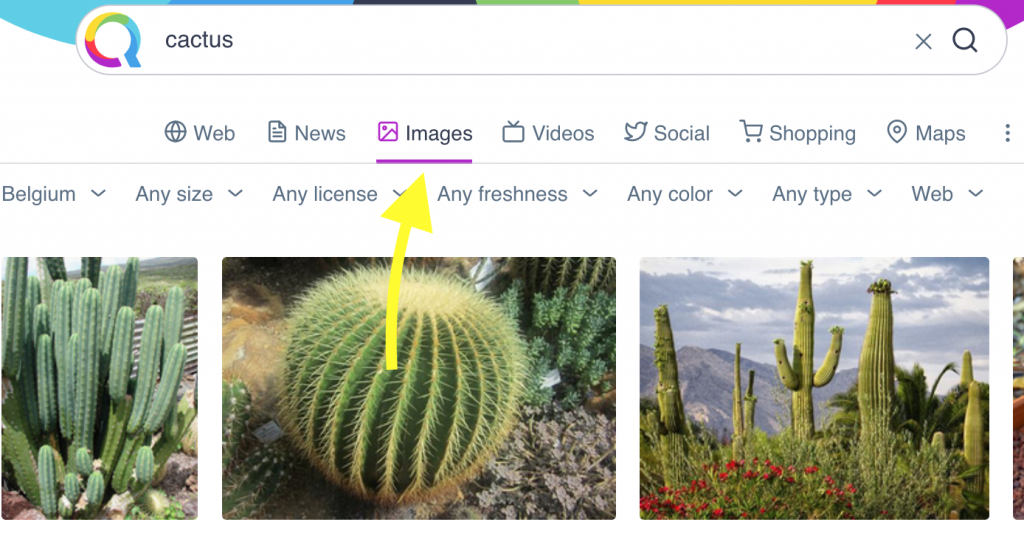This screenshot has height=542, width=1024.
Task: Open the saguaro desert landscape image
Action: (x=814, y=388)
